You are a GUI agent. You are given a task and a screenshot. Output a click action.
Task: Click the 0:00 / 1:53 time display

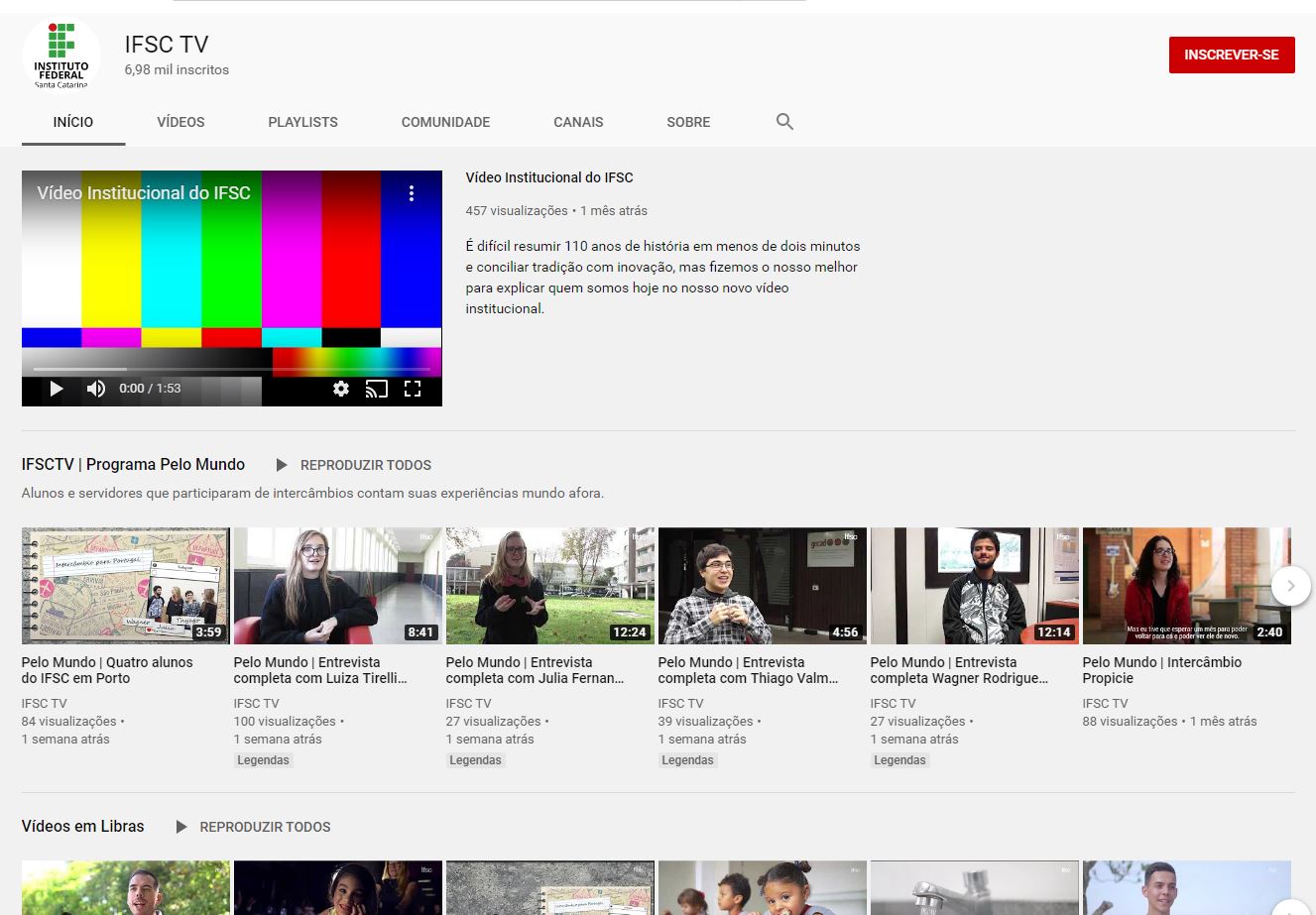pos(150,389)
